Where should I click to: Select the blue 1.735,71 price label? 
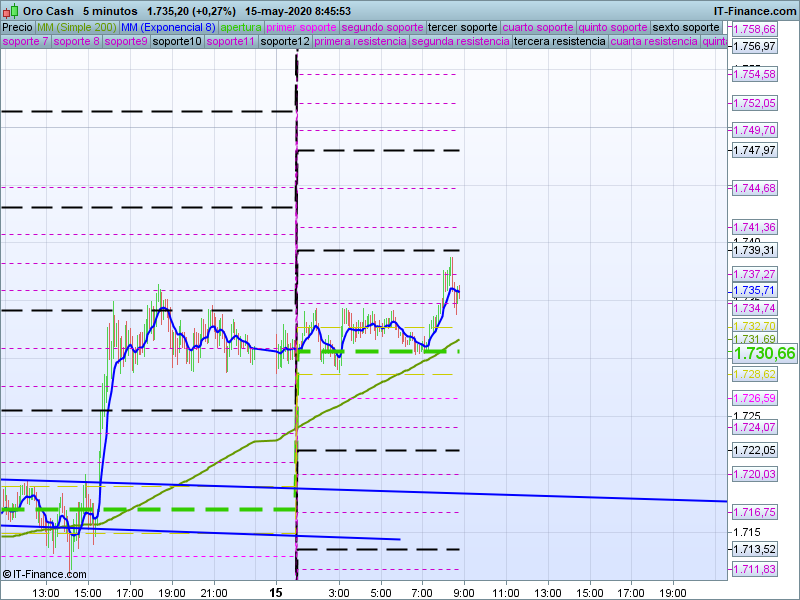[754, 290]
